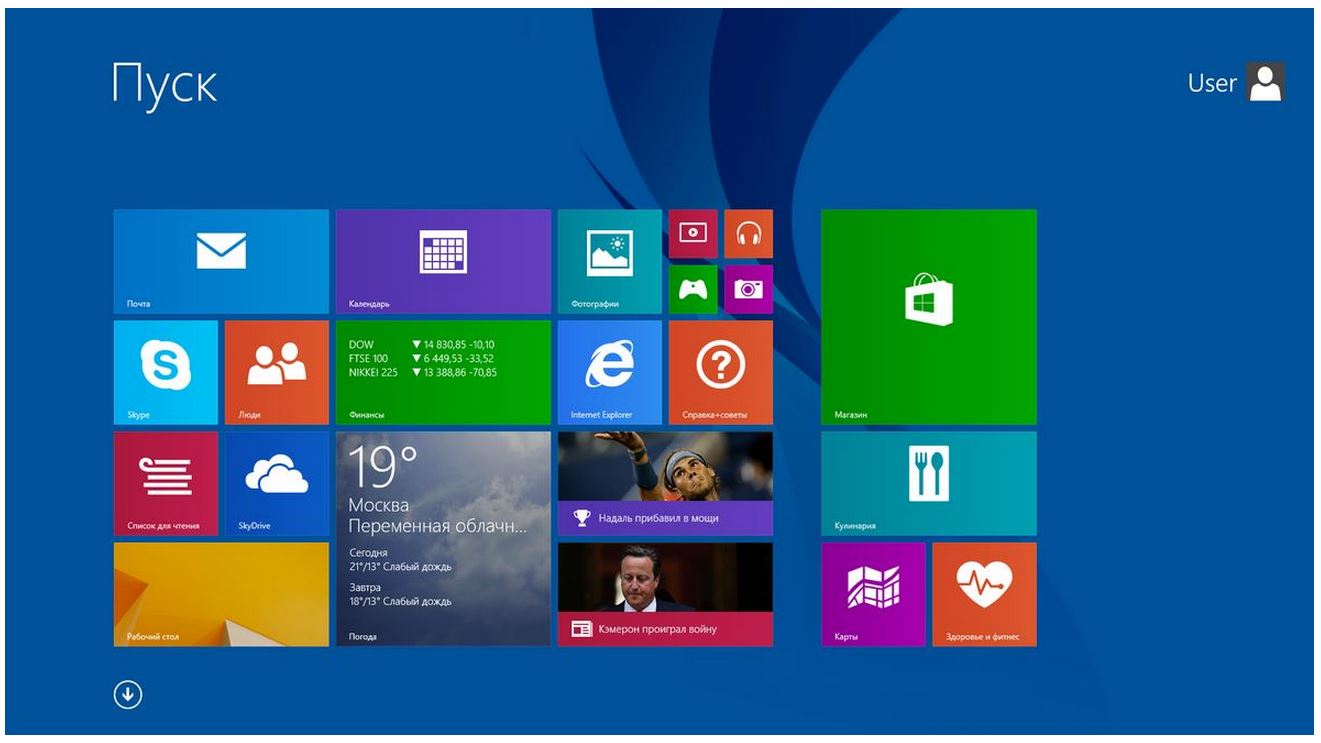Viewport: 1321px width, 743px height.
Task: Open the Reading List (Список для чтения) tile
Action: [166, 484]
